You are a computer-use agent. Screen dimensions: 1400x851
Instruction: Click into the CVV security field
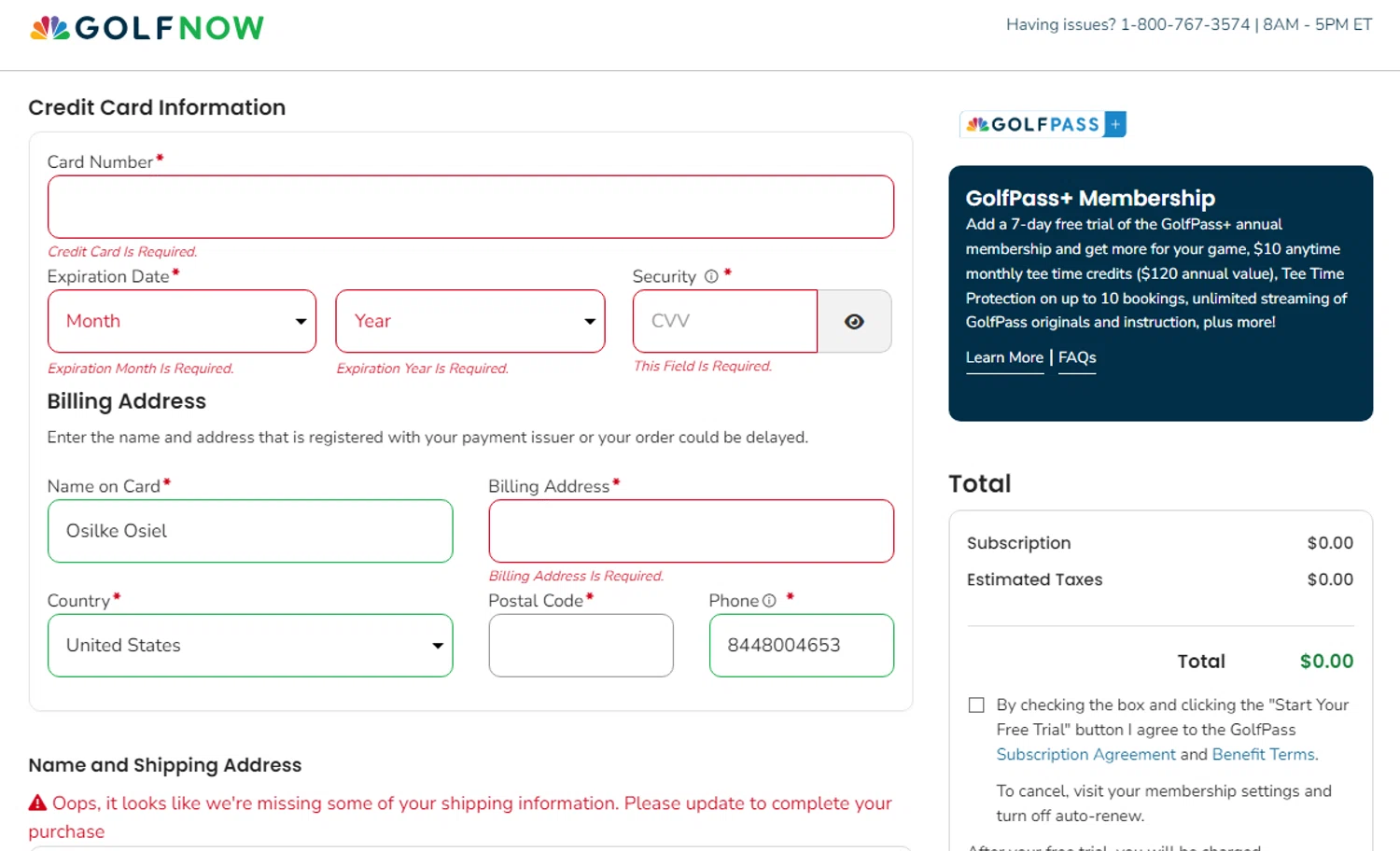(x=725, y=322)
